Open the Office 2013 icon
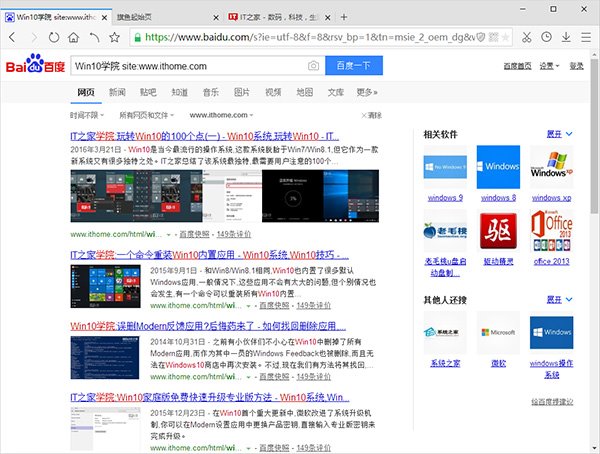The height and width of the screenshot is (454, 600). (551, 231)
